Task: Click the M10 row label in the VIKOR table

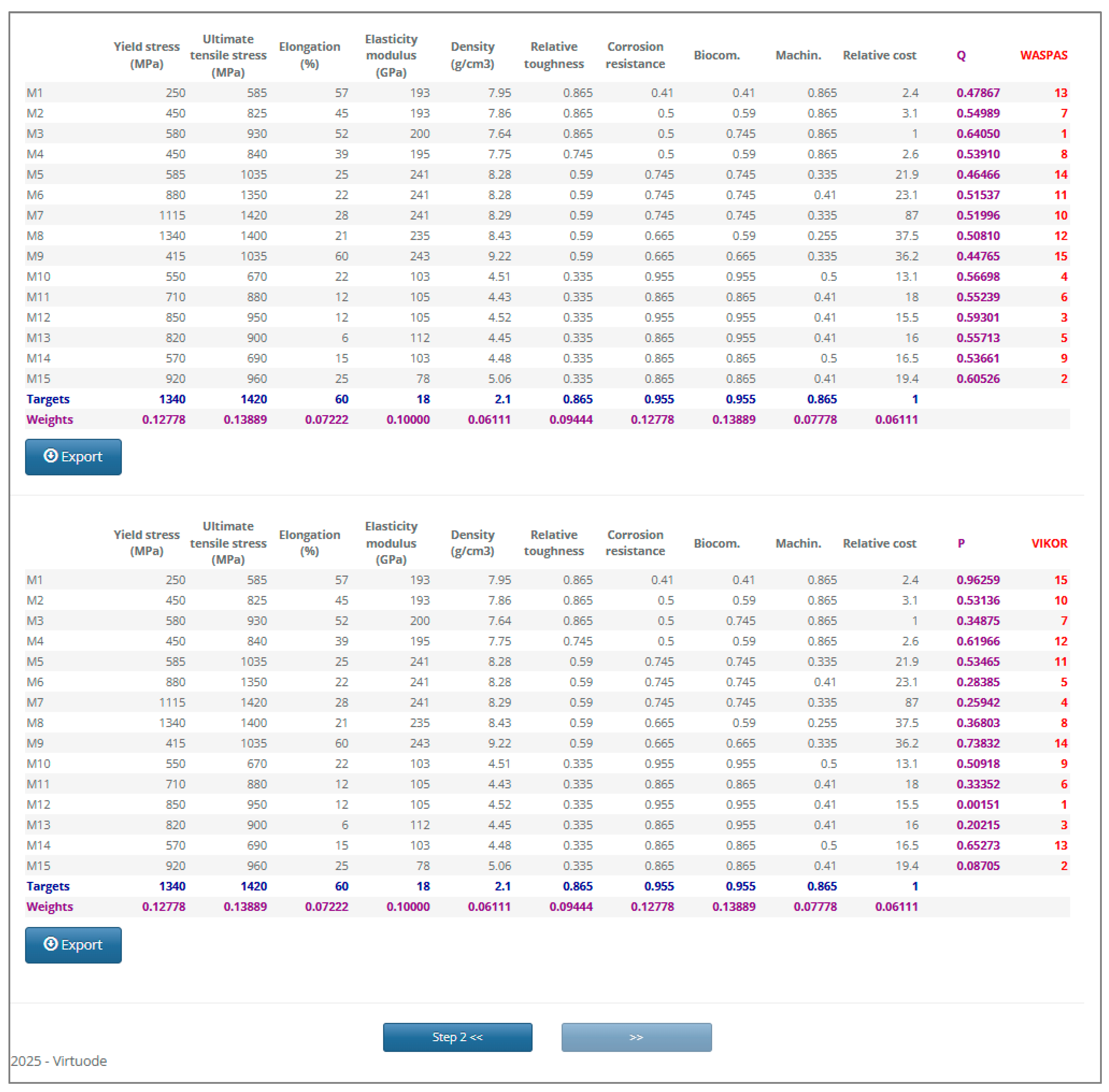Action: click(x=38, y=764)
